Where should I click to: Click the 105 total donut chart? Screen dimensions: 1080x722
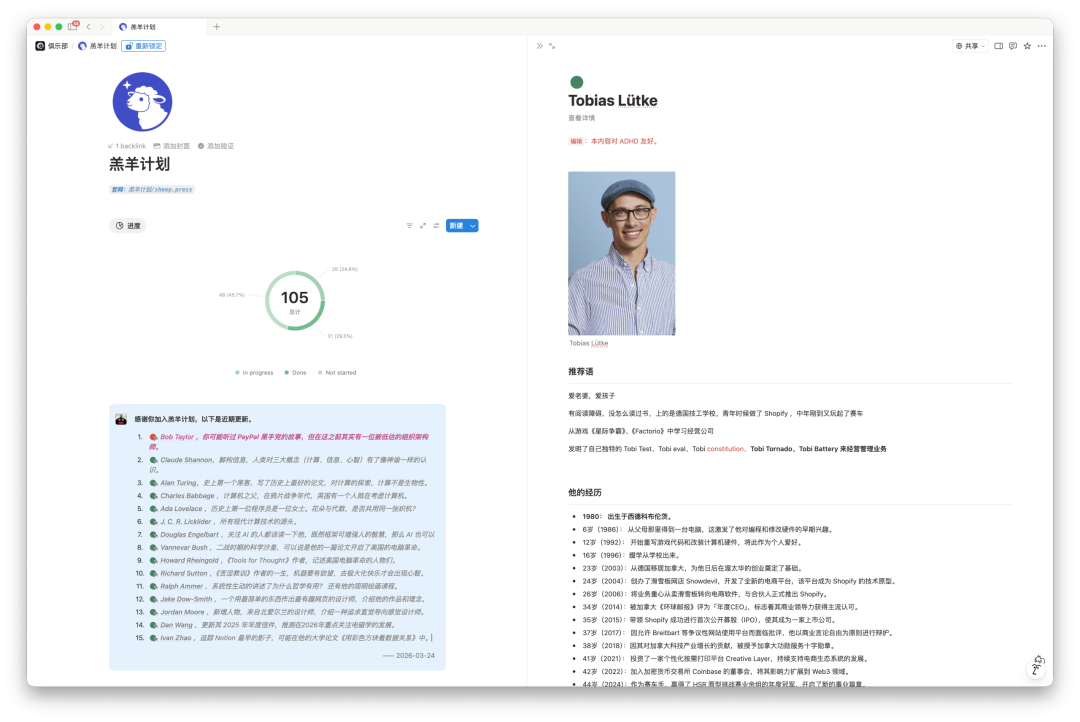pos(295,300)
